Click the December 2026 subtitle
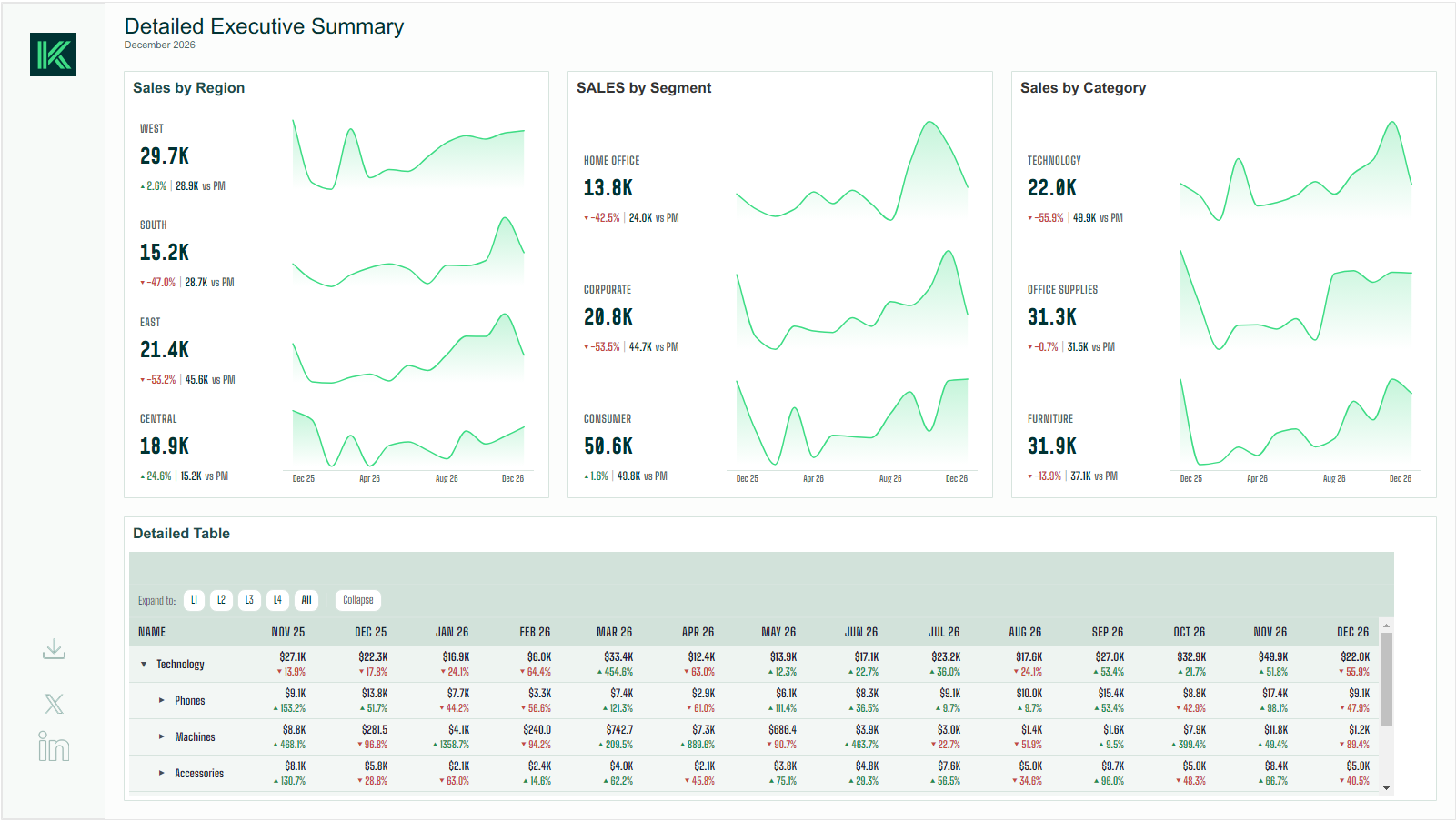Image resolution: width=1456 pixels, height=821 pixels. click(x=159, y=45)
